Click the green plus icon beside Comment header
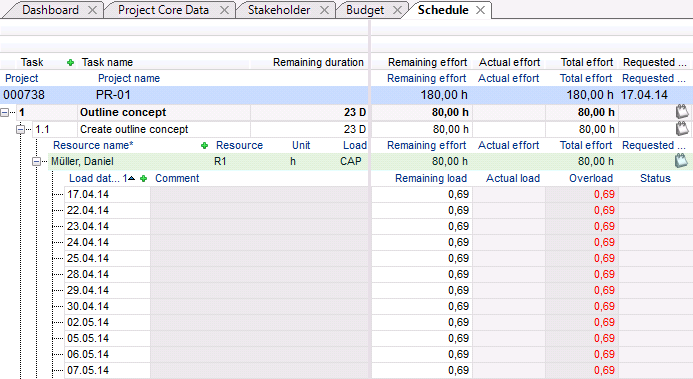 tap(143, 178)
